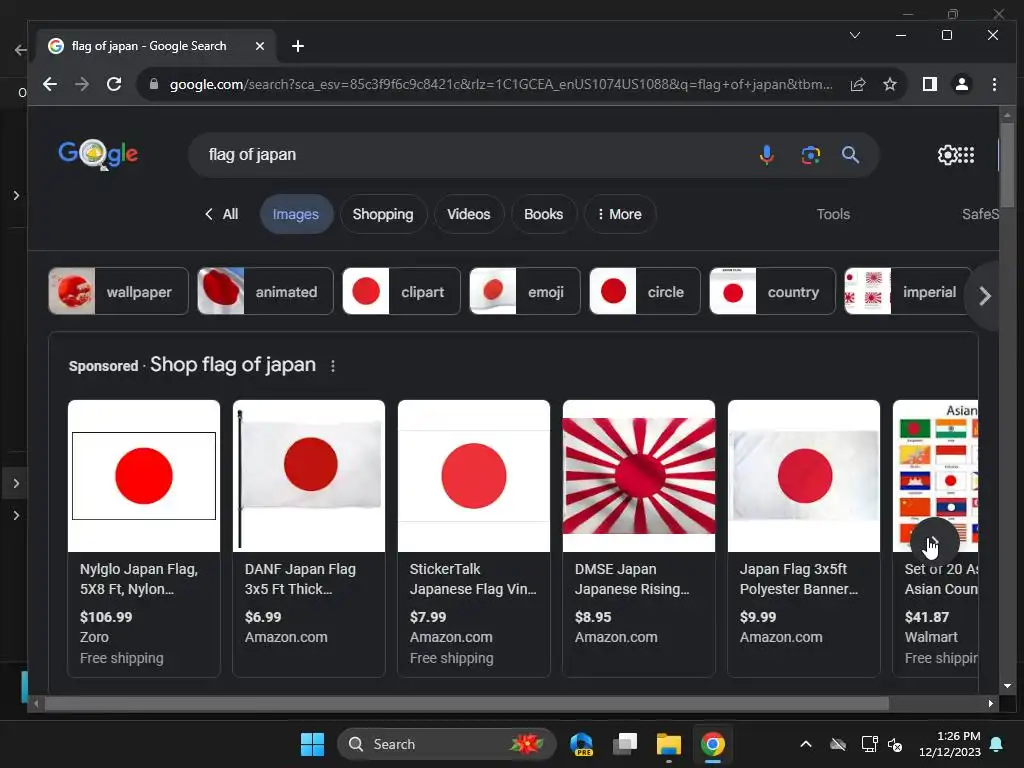Open Japan Flag 3x5ft Polyester image

point(804,476)
